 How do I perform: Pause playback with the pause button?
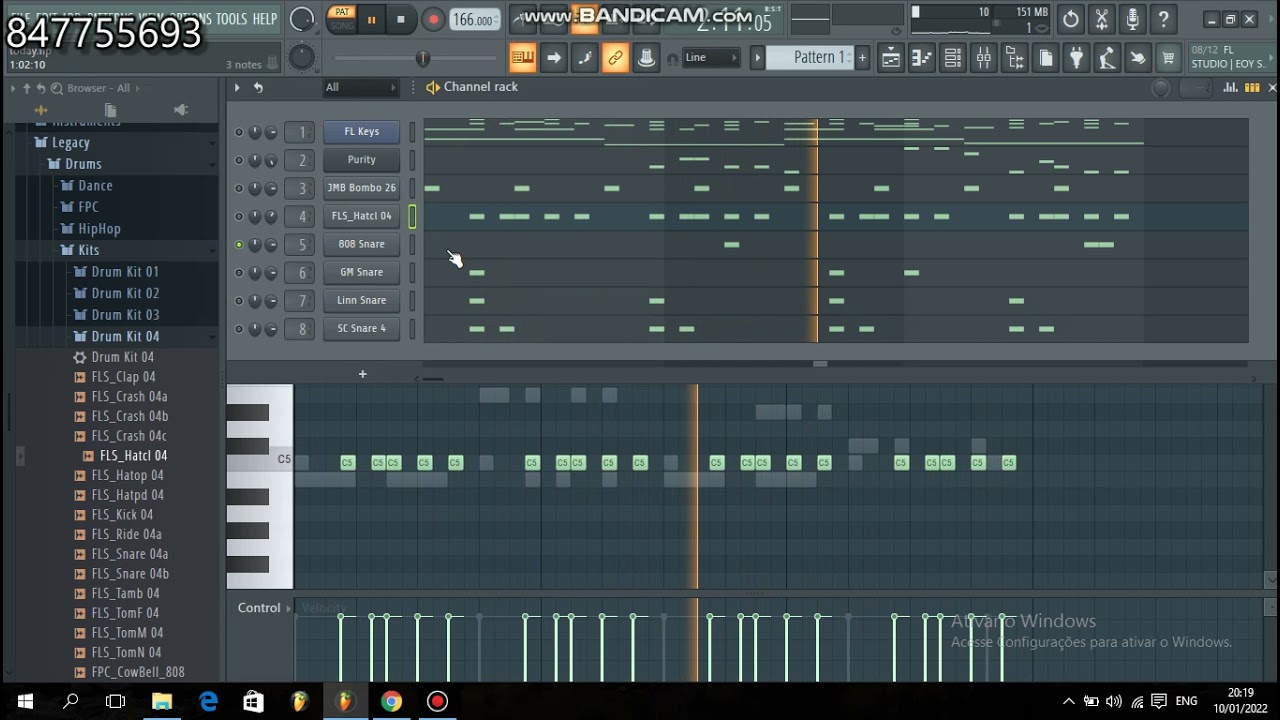point(372,19)
